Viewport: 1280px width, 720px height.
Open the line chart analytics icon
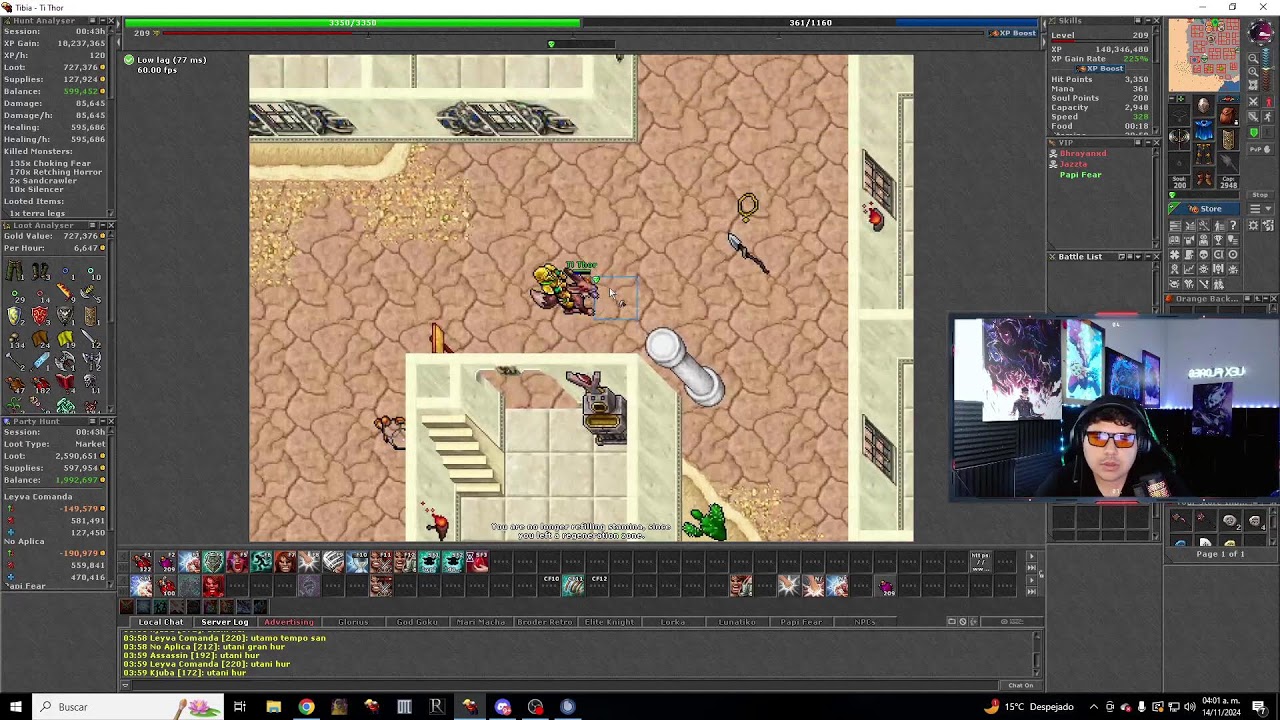pos(1189,268)
